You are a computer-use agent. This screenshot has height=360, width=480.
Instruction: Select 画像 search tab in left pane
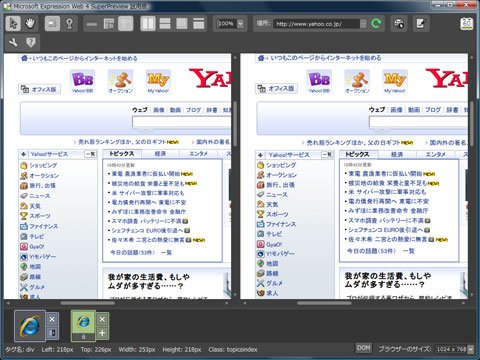click(x=159, y=110)
